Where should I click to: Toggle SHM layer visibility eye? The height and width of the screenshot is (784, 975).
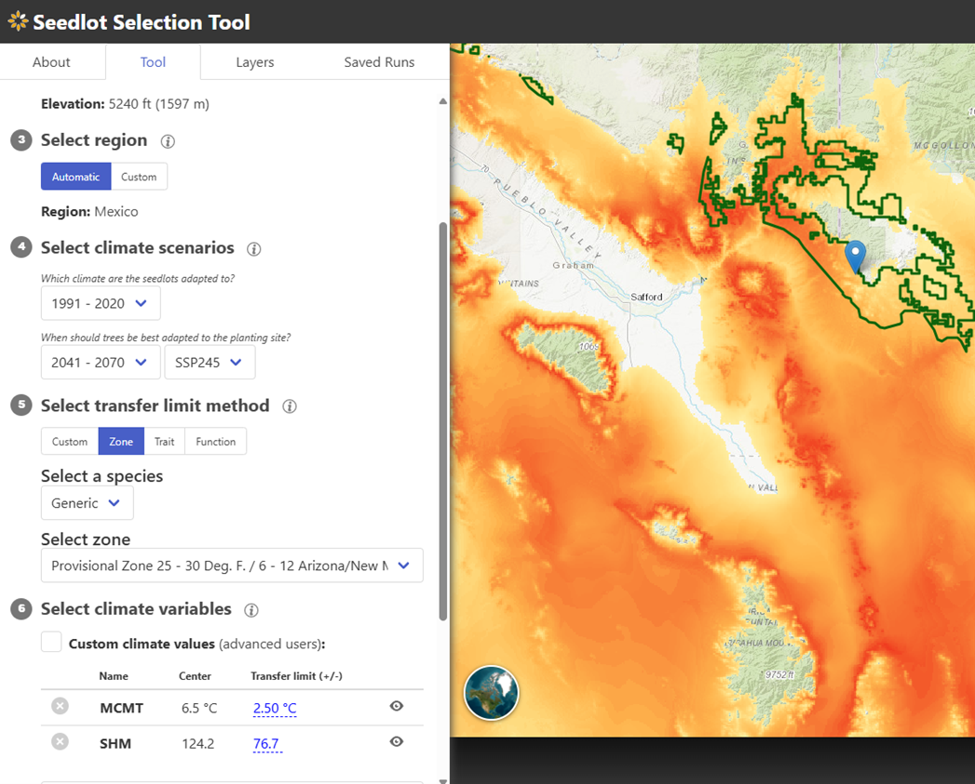[396, 742]
